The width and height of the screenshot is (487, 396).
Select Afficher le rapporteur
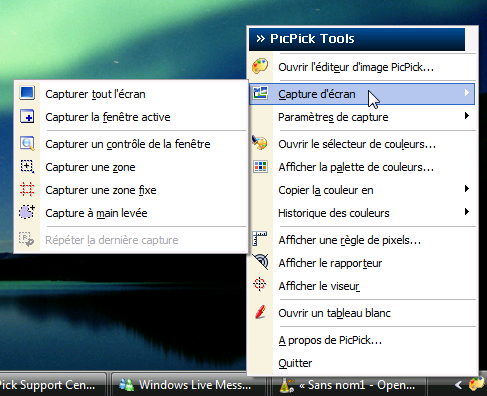[362, 263]
